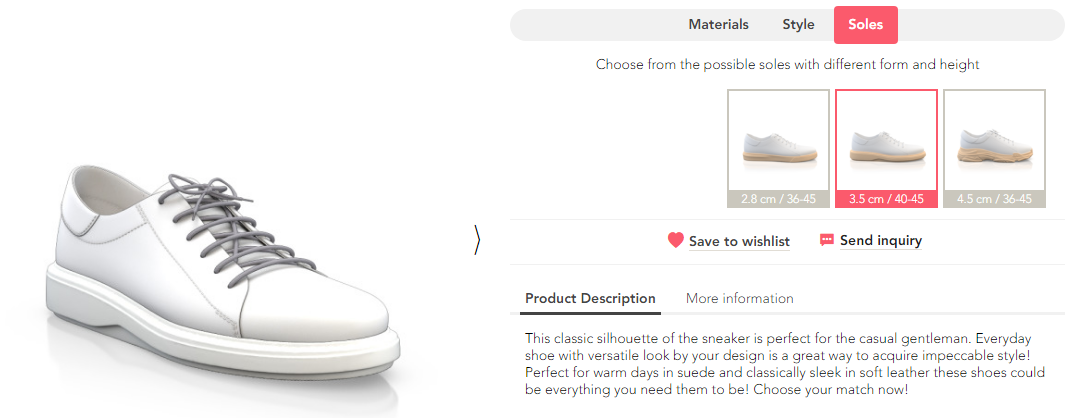Switch to the Style tab
This screenshot has height=418, width=1072.
tap(798, 25)
